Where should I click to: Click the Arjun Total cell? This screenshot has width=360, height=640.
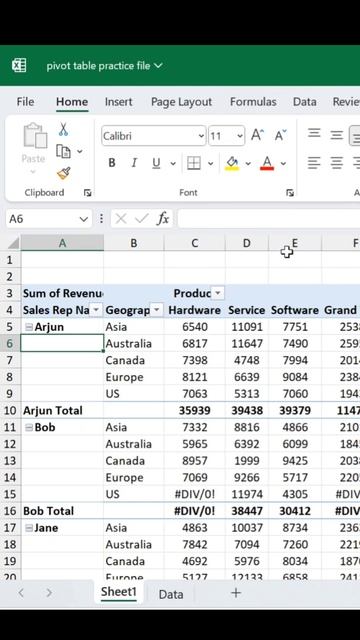tap(62, 411)
